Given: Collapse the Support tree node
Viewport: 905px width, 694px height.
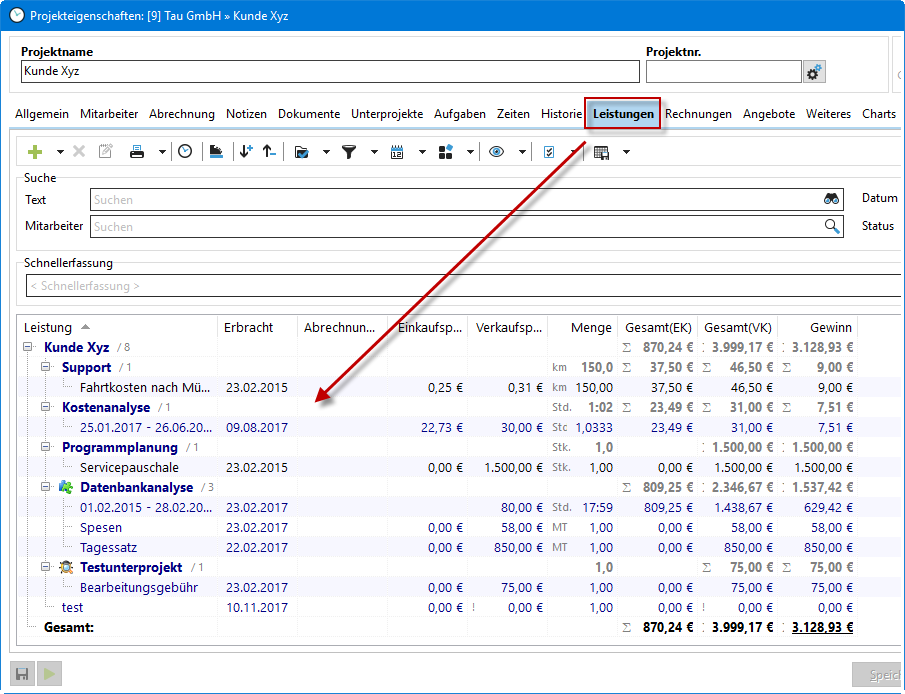Looking at the screenshot, I should tap(45, 367).
